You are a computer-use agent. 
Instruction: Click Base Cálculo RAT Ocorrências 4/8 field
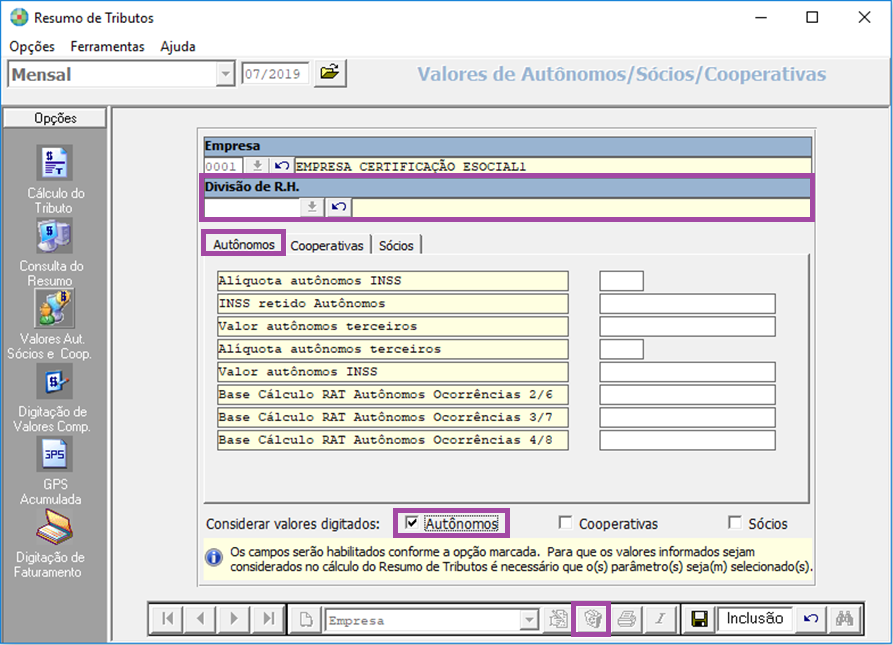[687, 440]
